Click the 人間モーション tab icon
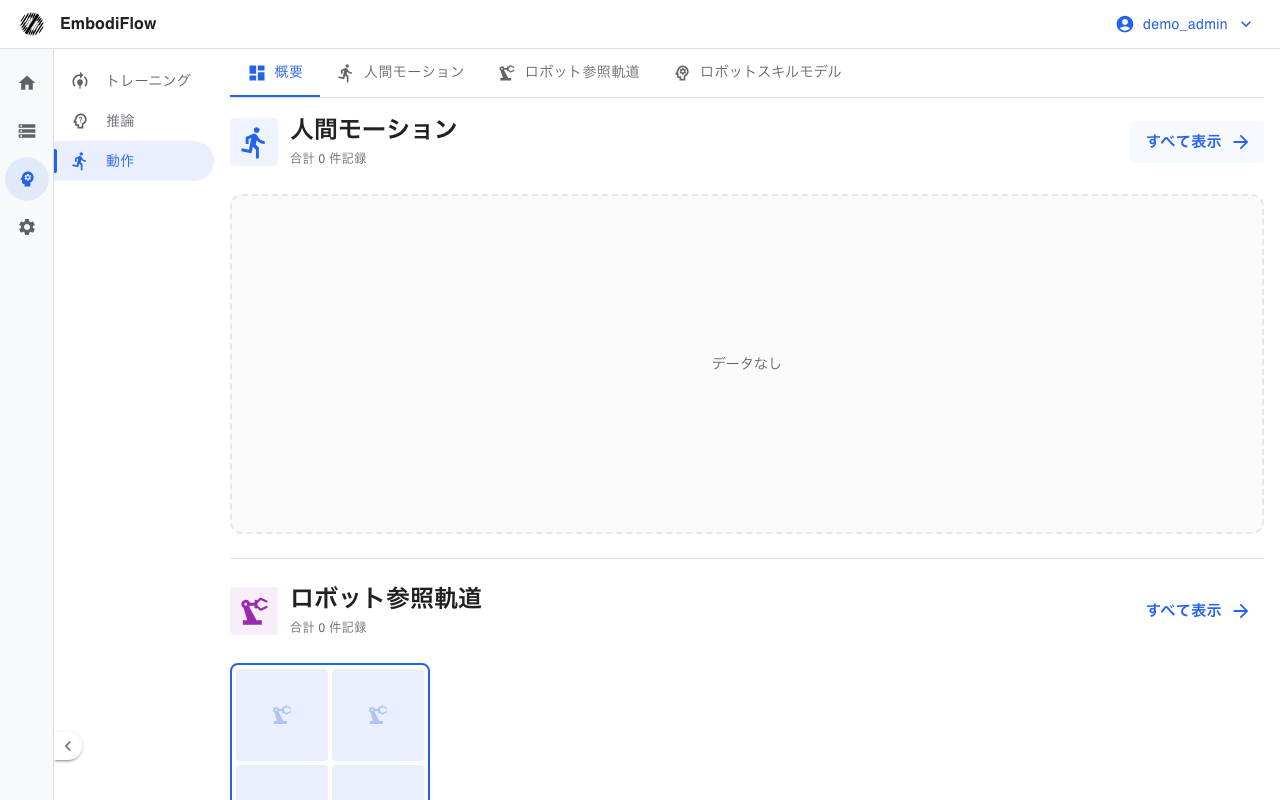The width and height of the screenshot is (1280, 800). tap(346, 73)
